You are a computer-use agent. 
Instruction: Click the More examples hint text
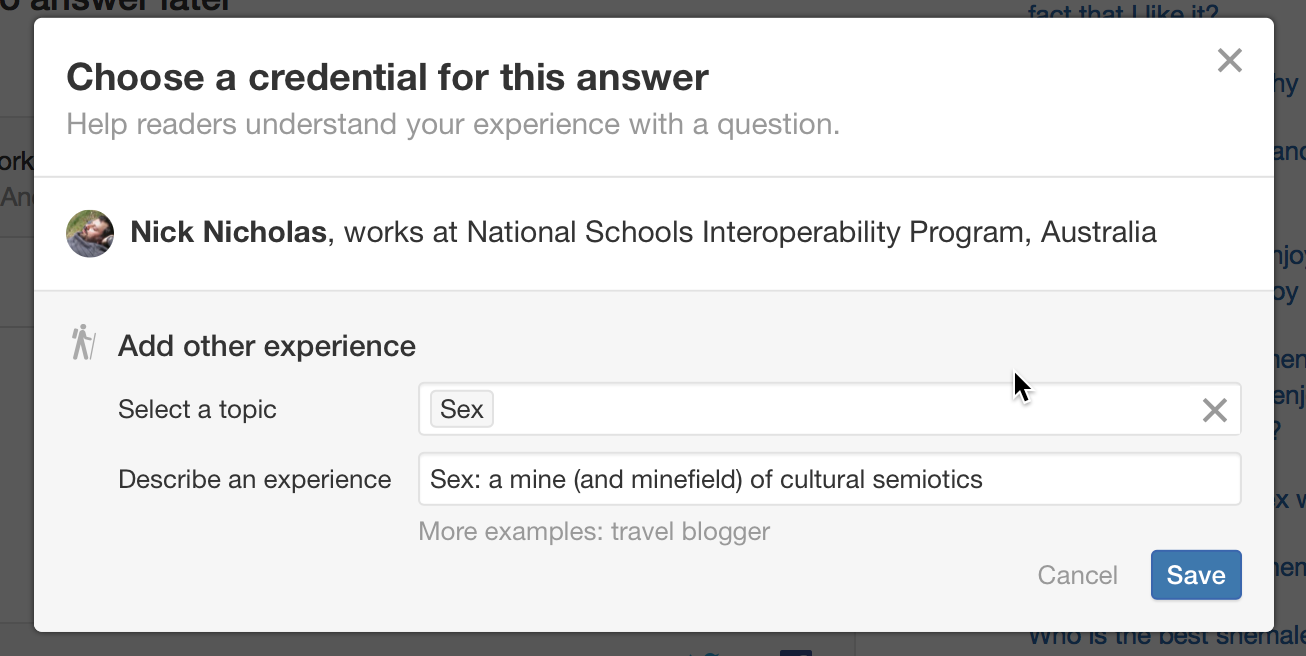coord(594,531)
